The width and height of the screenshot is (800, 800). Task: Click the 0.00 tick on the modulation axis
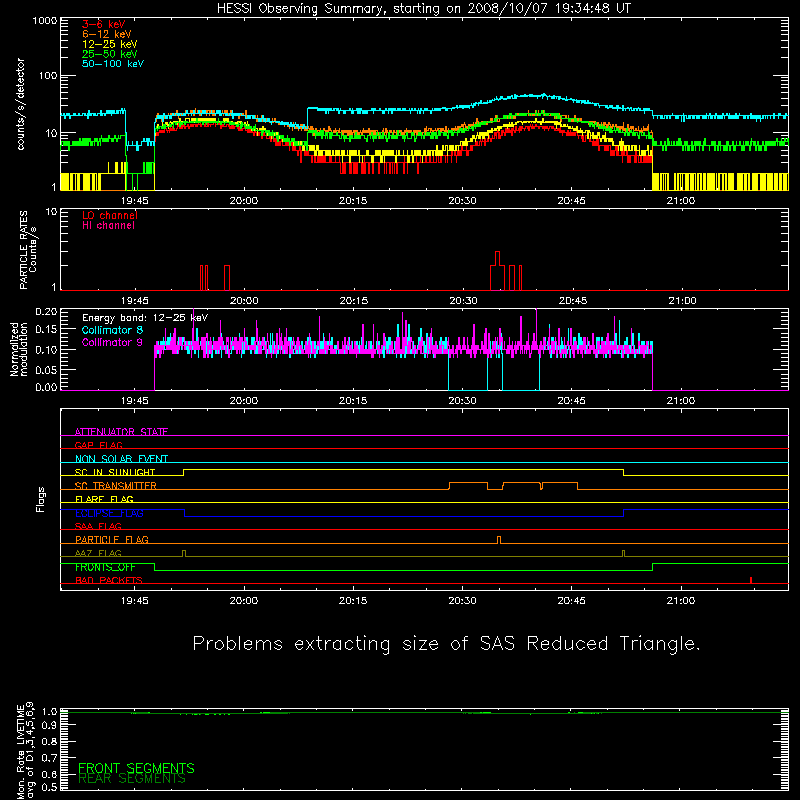[x=46, y=387]
